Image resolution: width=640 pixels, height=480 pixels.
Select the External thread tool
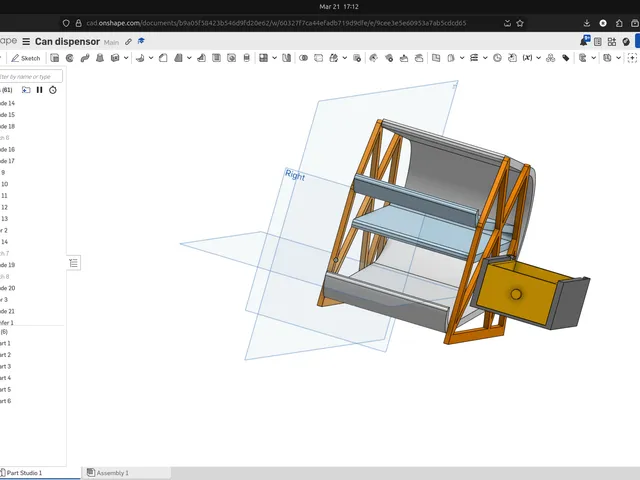point(247,58)
